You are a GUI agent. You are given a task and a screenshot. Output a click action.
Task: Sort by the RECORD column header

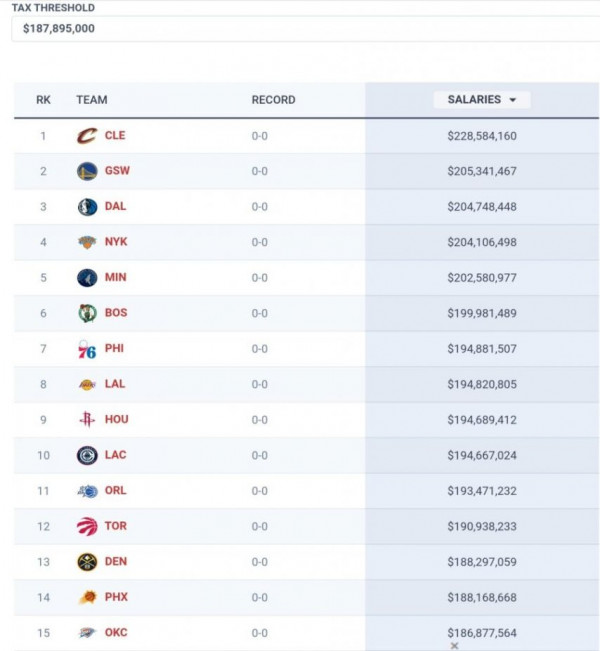click(273, 100)
